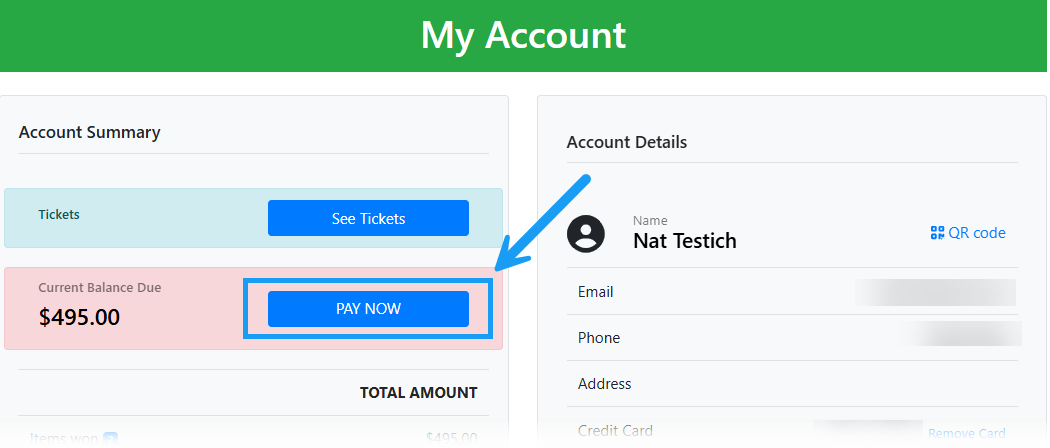Select the Account Summary heading
The width and height of the screenshot is (1050, 448).
coord(89,132)
